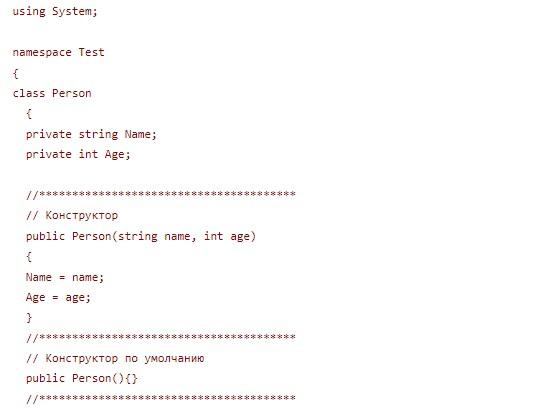The width and height of the screenshot is (550, 409).
Task: Click the 'public Person(){}' default constructor
Action: (82, 378)
